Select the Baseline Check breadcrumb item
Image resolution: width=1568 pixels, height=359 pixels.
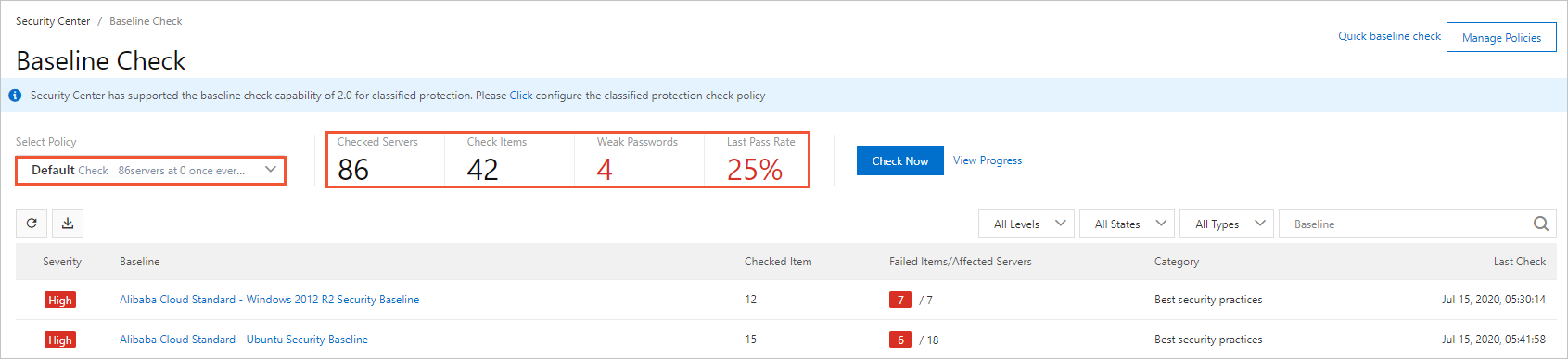(146, 20)
